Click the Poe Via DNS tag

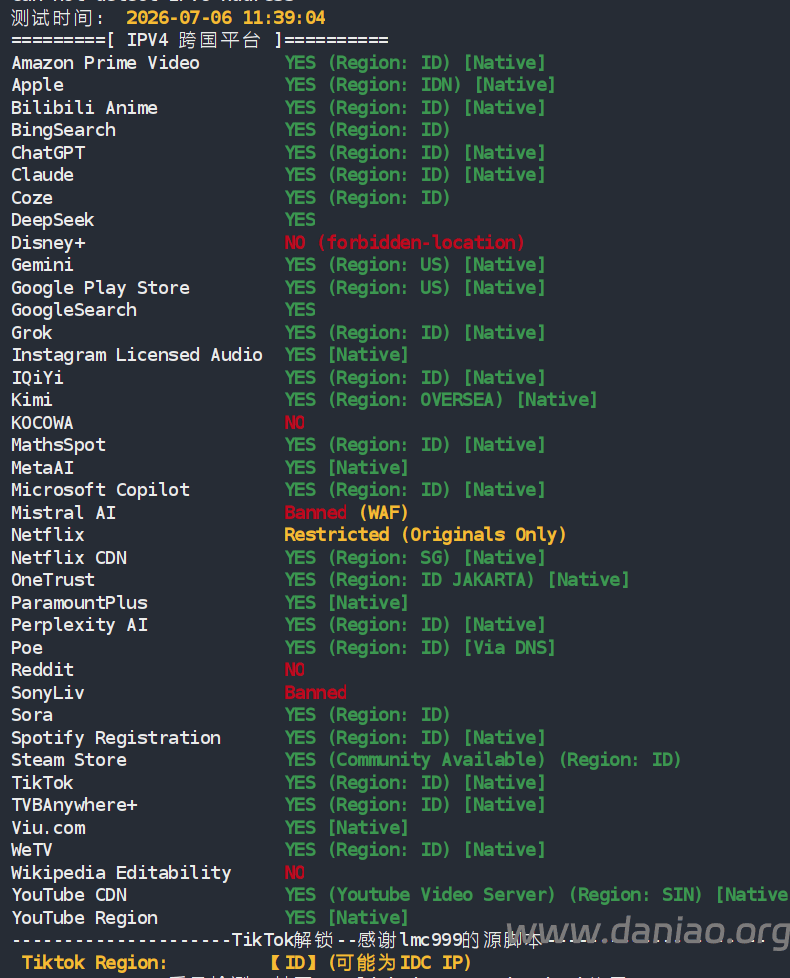[509, 648]
